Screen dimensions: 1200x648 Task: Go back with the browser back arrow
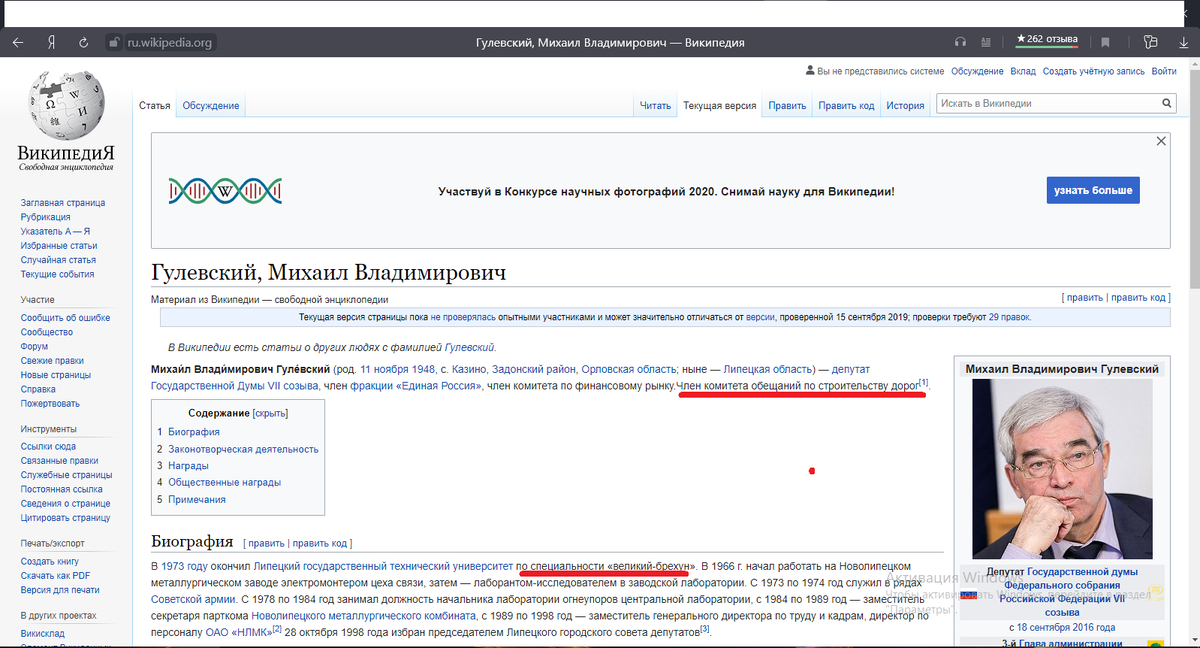(x=18, y=42)
